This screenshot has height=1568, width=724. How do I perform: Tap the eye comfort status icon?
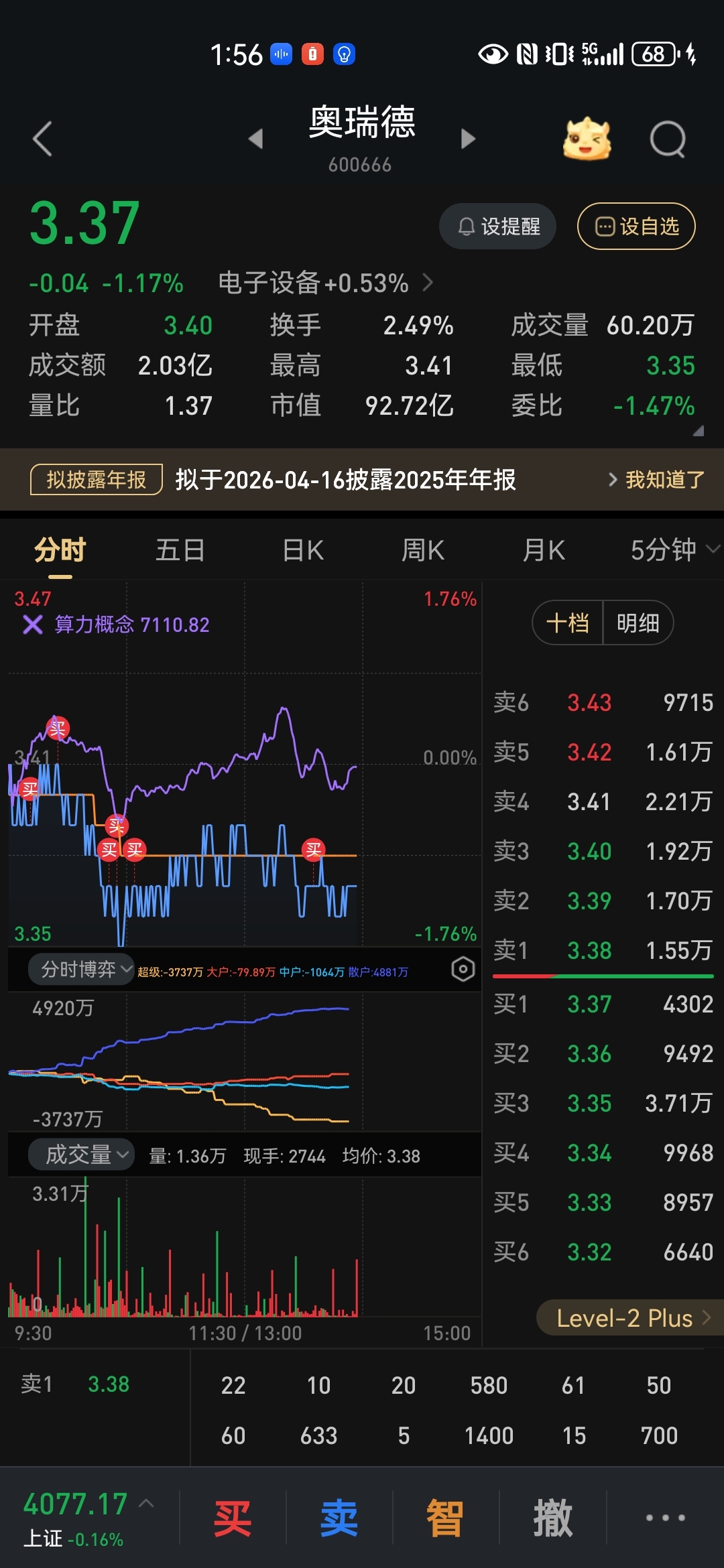[x=493, y=54]
